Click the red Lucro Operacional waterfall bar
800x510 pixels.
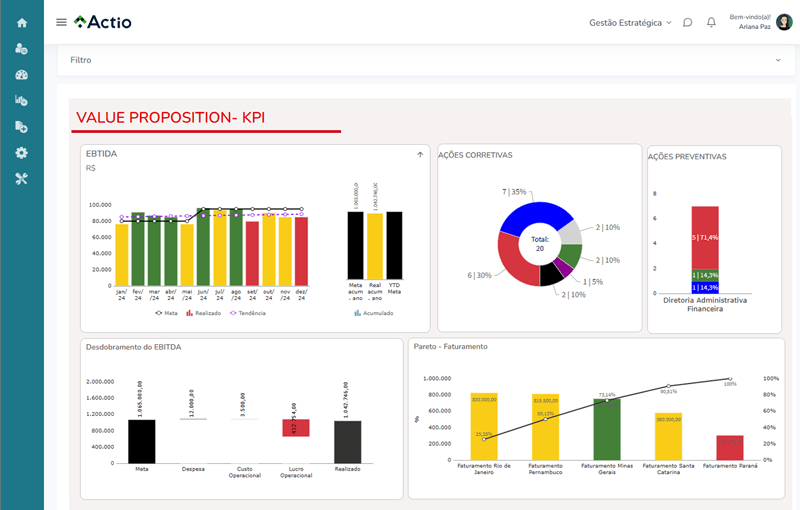tap(296, 428)
